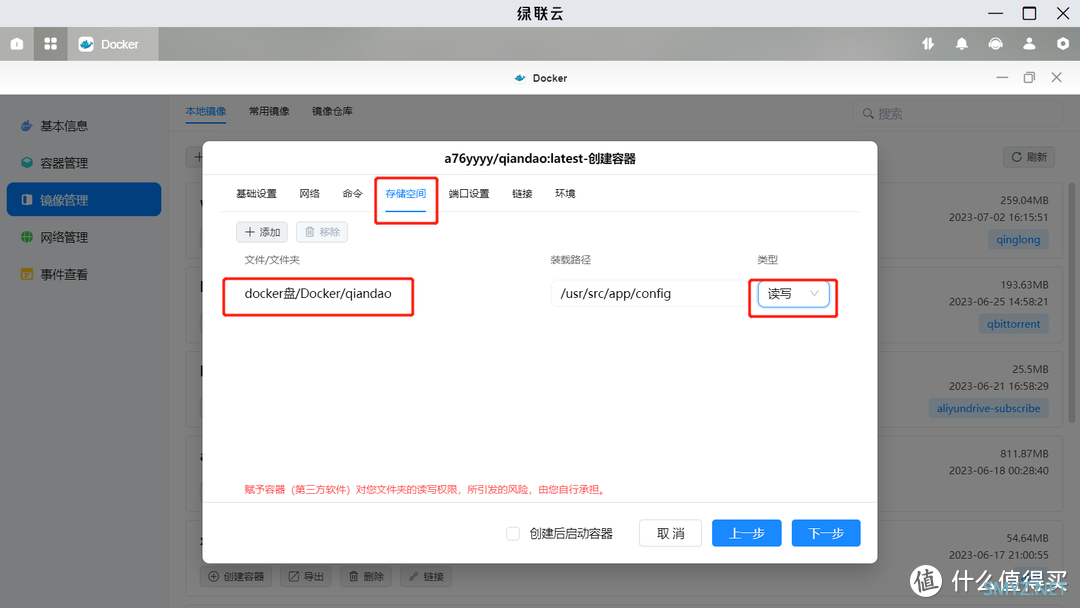Open the 基础设置 dialog tab

click(256, 194)
